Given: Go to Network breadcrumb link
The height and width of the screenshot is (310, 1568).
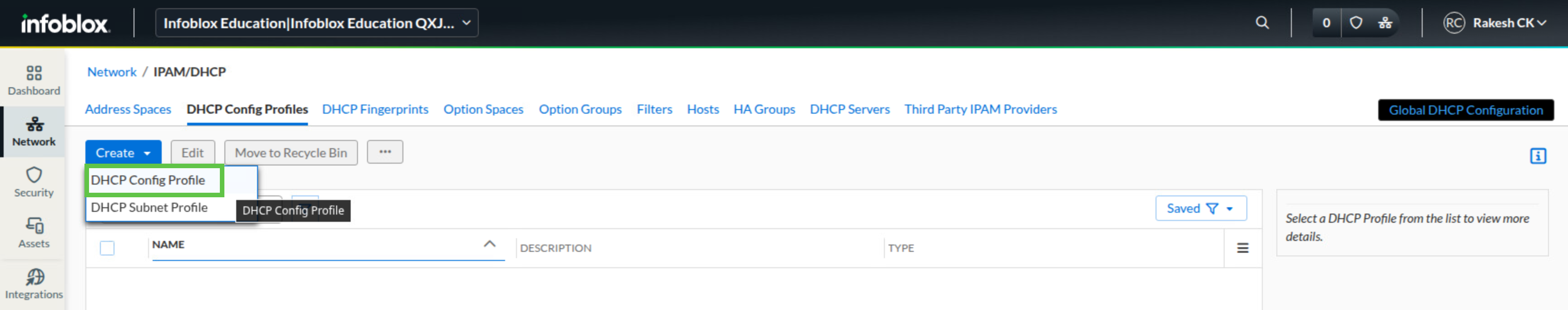Looking at the screenshot, I should (x=112, y=72).
